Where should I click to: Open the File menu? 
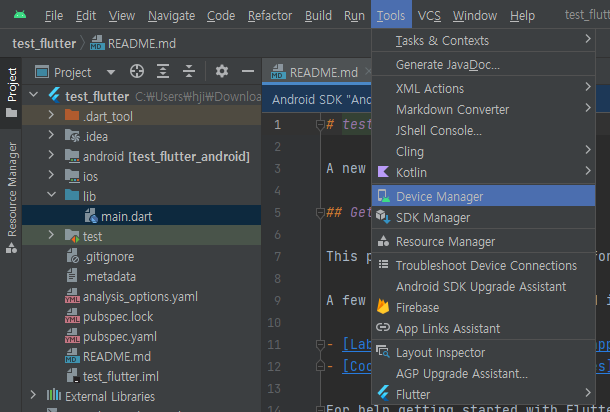coord(54,16)
